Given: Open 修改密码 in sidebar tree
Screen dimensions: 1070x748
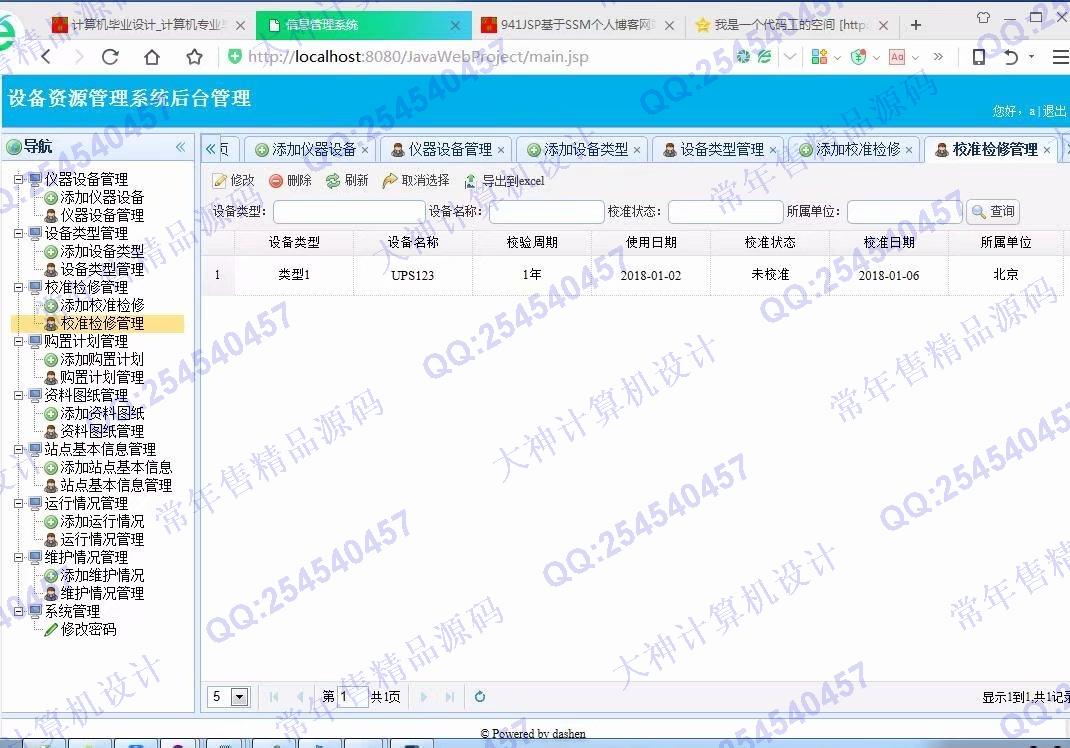Looking at the screenshot, I should coord(89,629).
